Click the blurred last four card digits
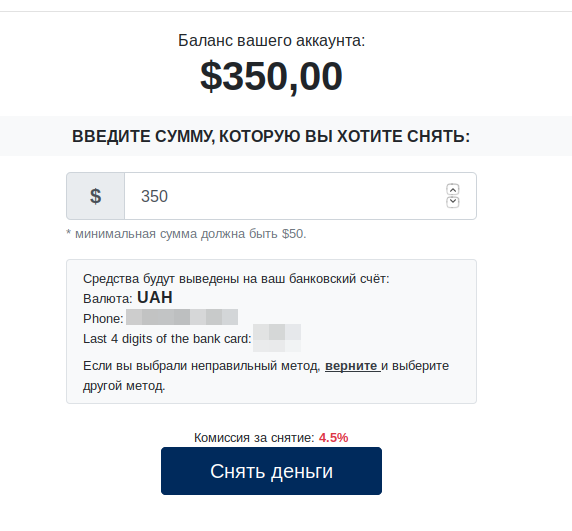Image resolution: width=572 pixels, height=531 pixels. click(277, 338)
